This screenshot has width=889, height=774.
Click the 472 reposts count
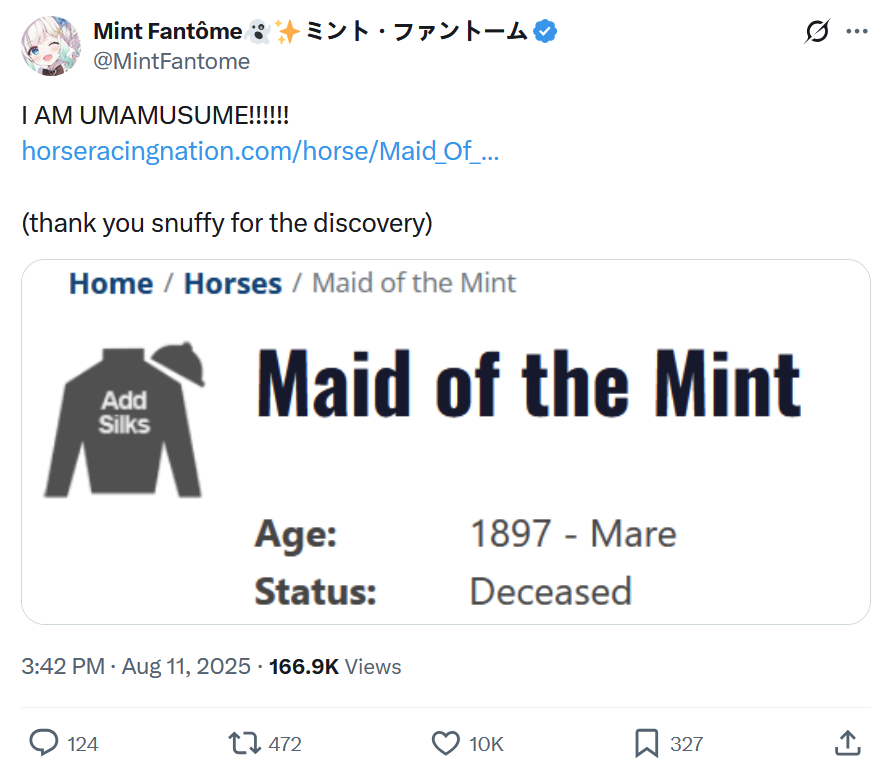tap(285, 744)
